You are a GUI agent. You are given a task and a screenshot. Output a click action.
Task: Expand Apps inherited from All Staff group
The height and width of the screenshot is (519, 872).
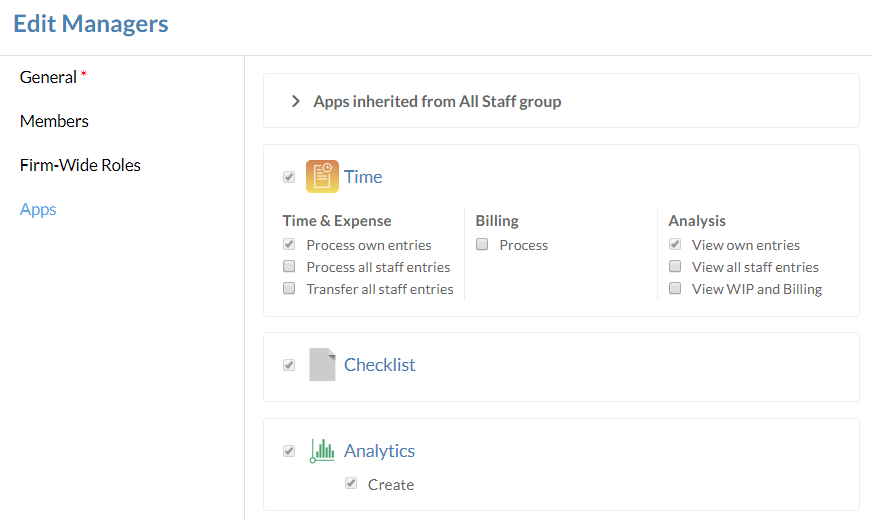coord(296,101)
